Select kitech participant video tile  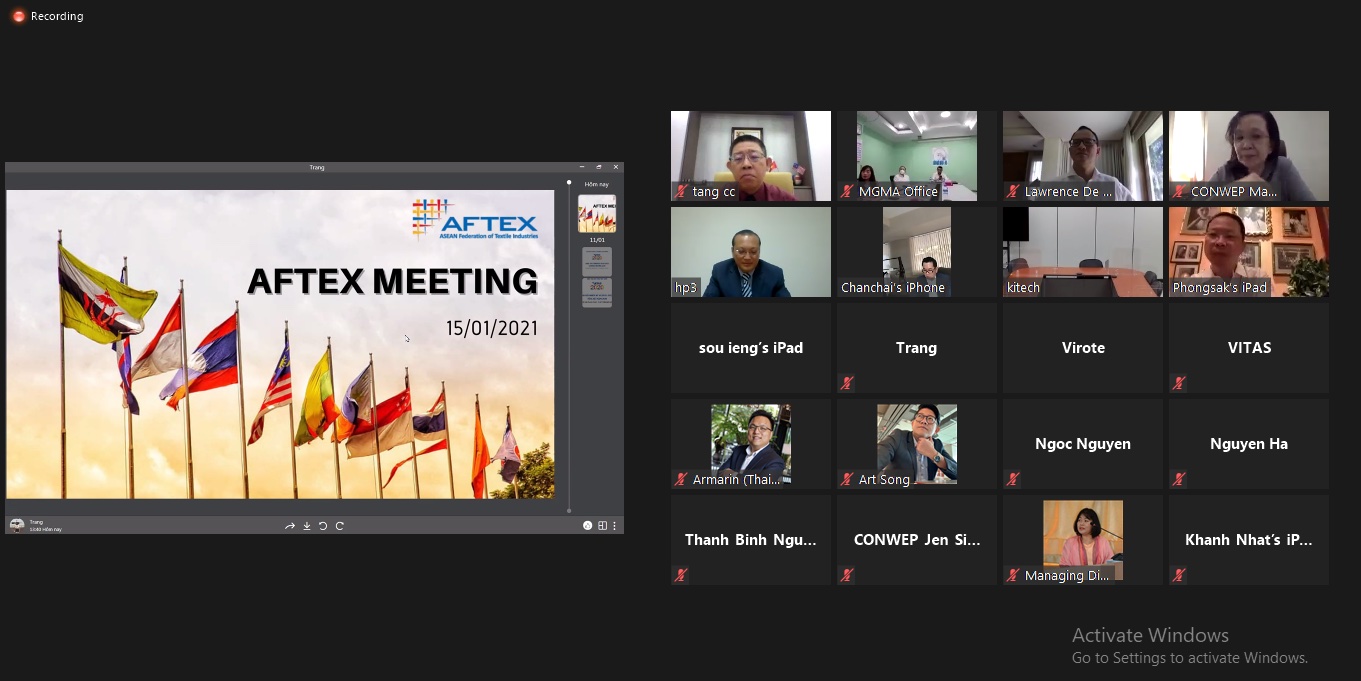[1083, 252]
